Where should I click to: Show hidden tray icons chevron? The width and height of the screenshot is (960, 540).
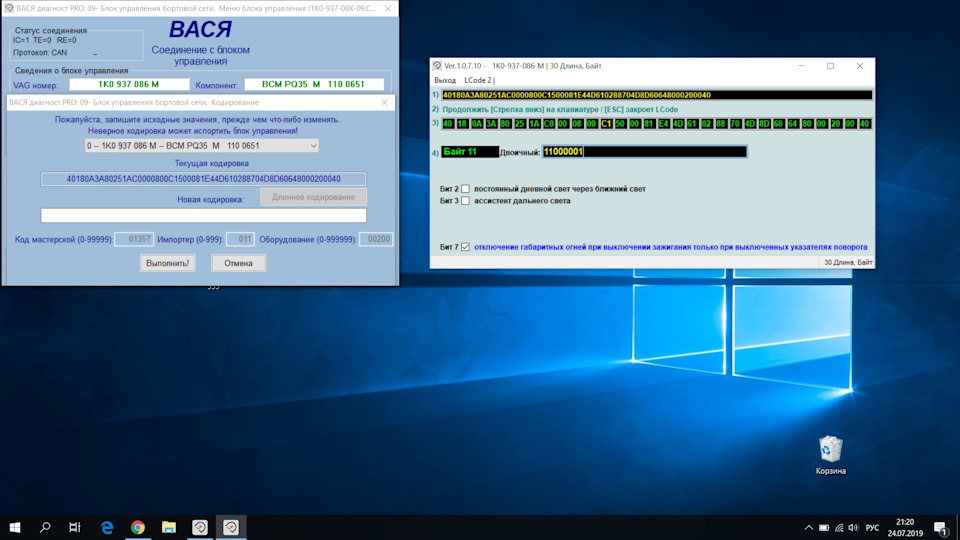pos(808,528)
